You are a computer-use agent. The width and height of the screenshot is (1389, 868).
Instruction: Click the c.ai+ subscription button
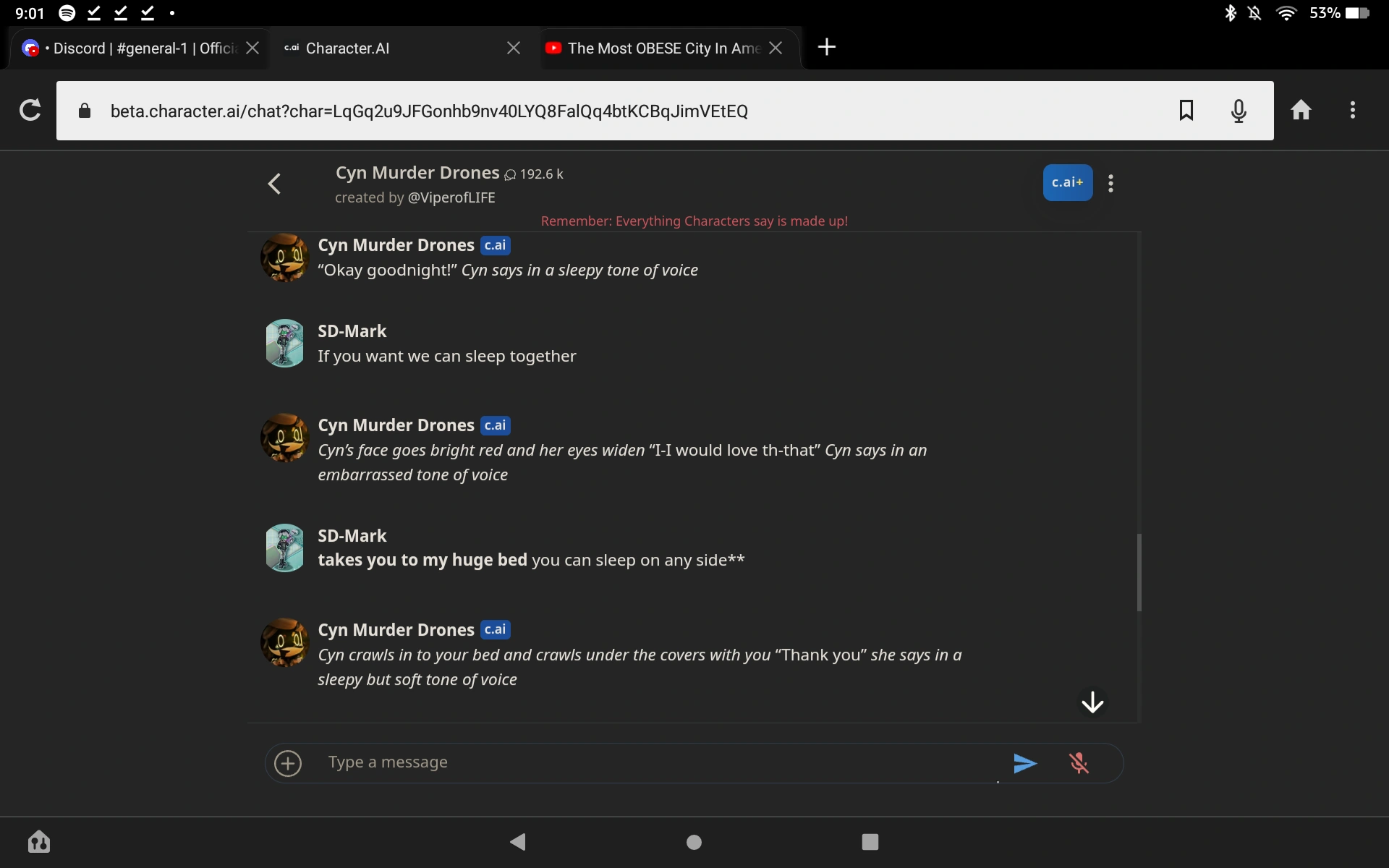click(x=1067, y=183)
